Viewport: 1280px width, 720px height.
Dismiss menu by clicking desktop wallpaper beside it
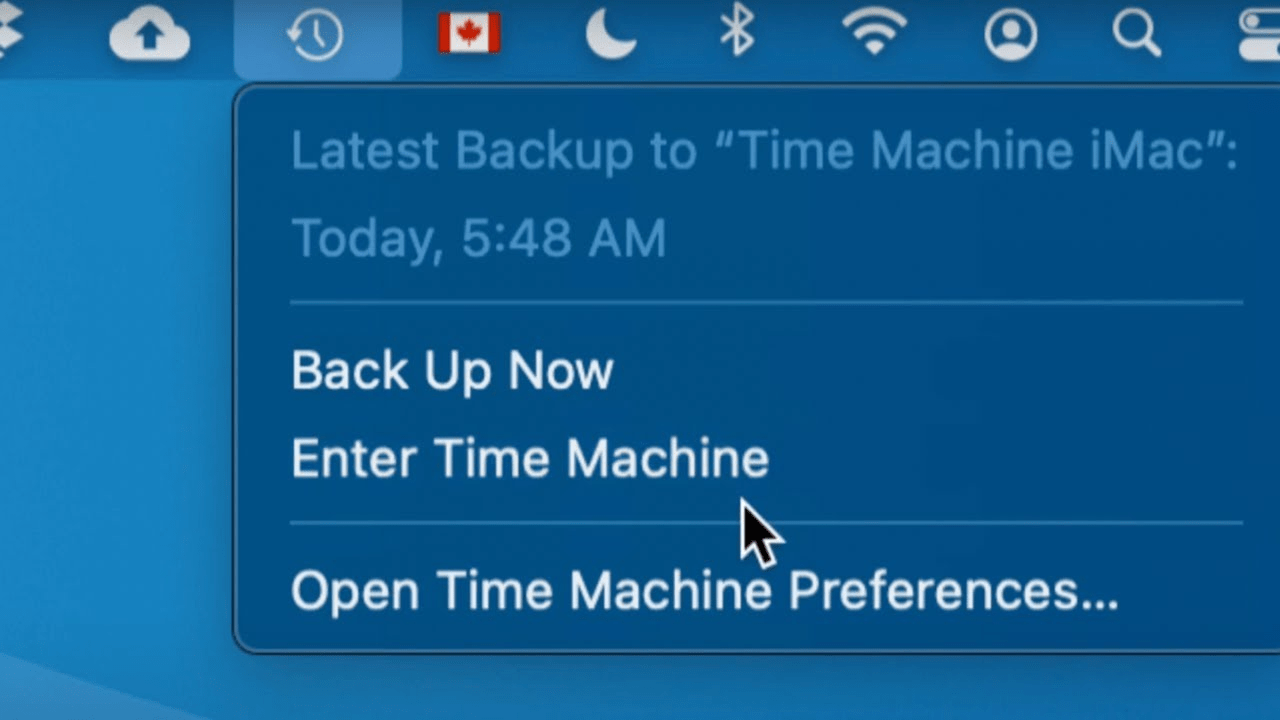click(110, 350)
